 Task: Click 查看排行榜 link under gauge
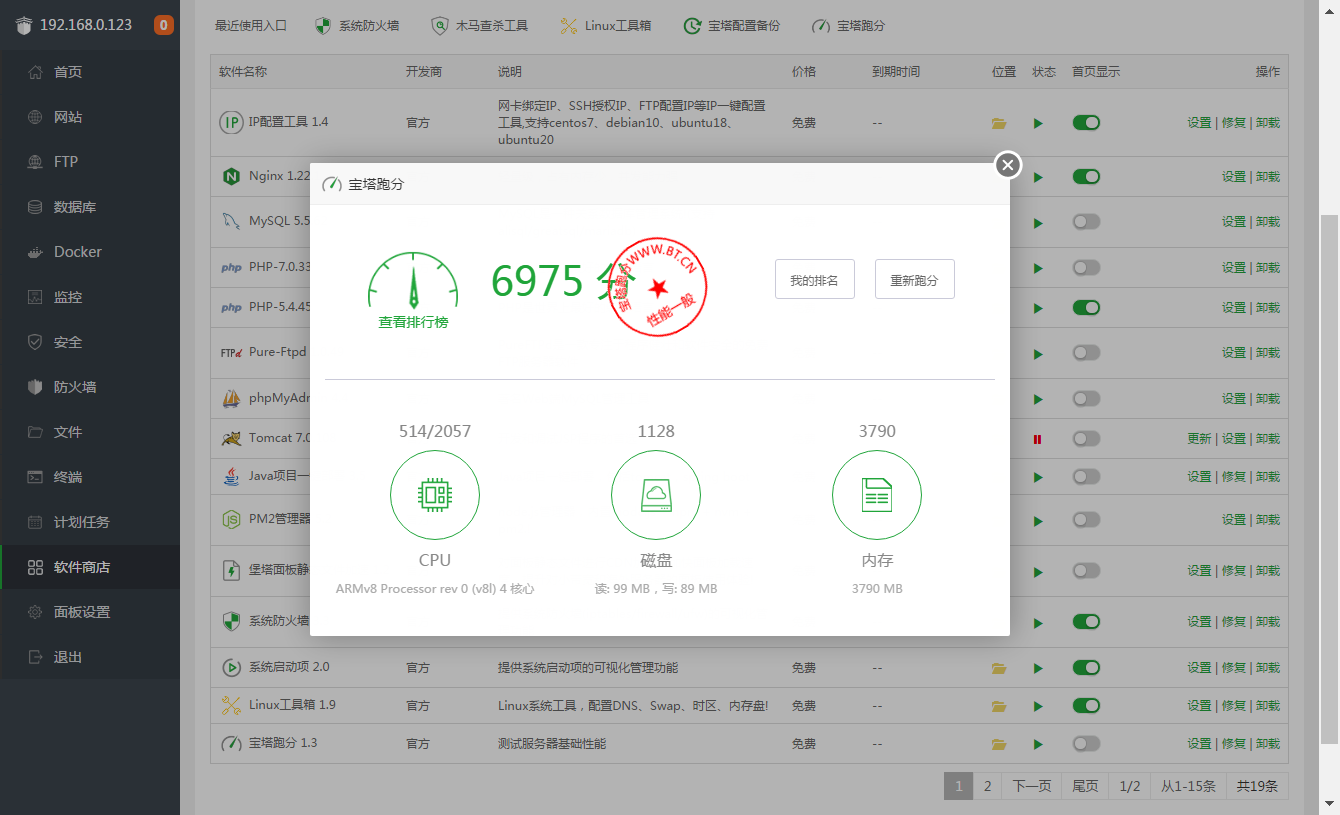[x=413, y=323]
